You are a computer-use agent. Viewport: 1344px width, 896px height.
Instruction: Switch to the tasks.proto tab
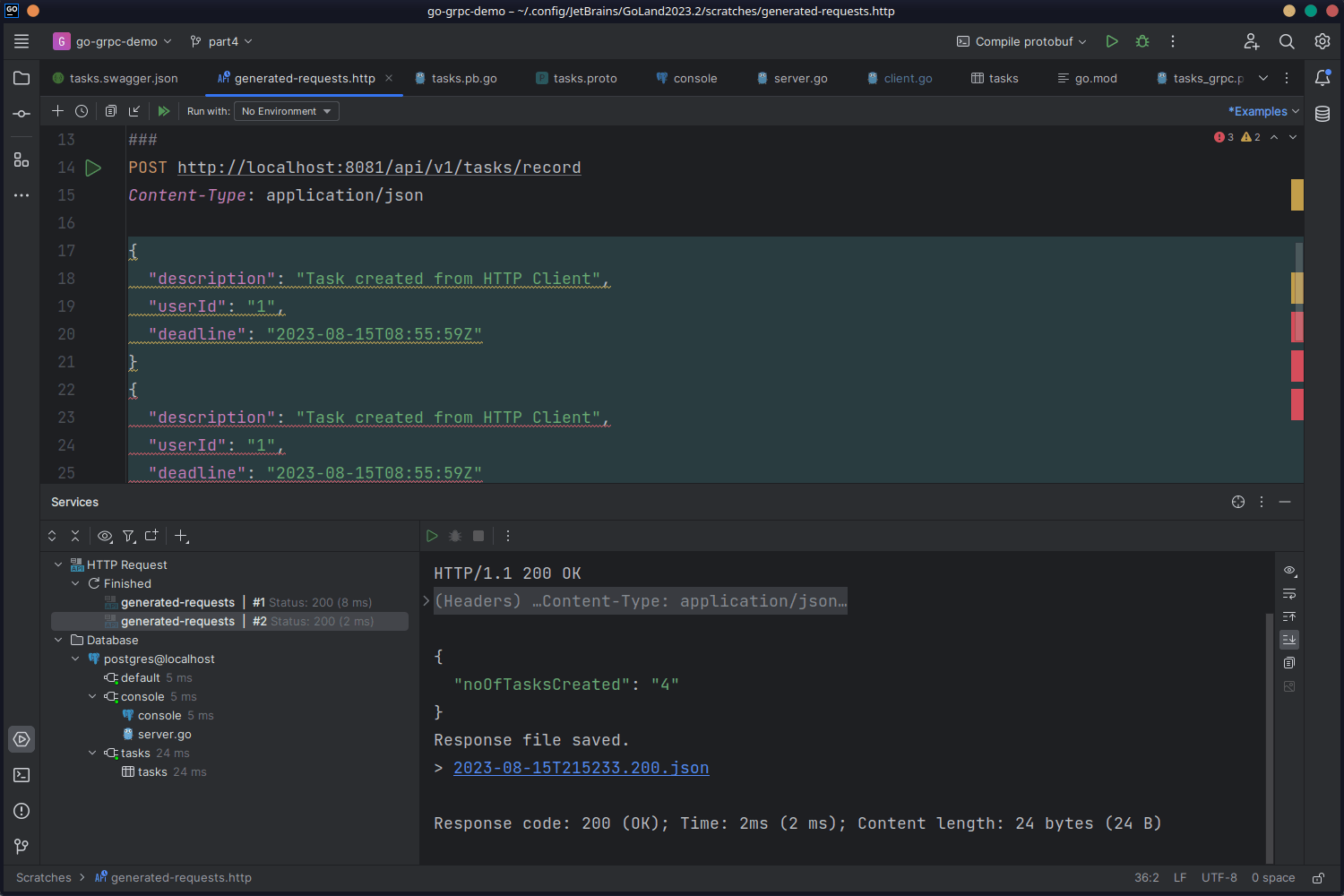coord(584,78)
